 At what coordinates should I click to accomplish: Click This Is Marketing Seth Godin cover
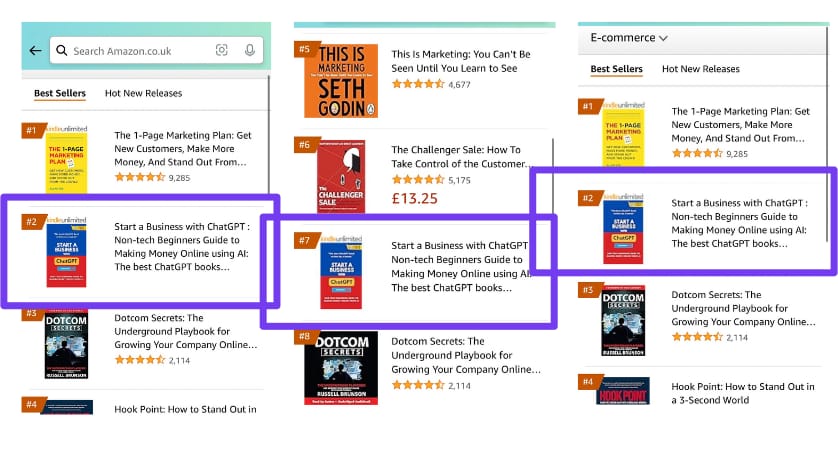click(340, 80)
